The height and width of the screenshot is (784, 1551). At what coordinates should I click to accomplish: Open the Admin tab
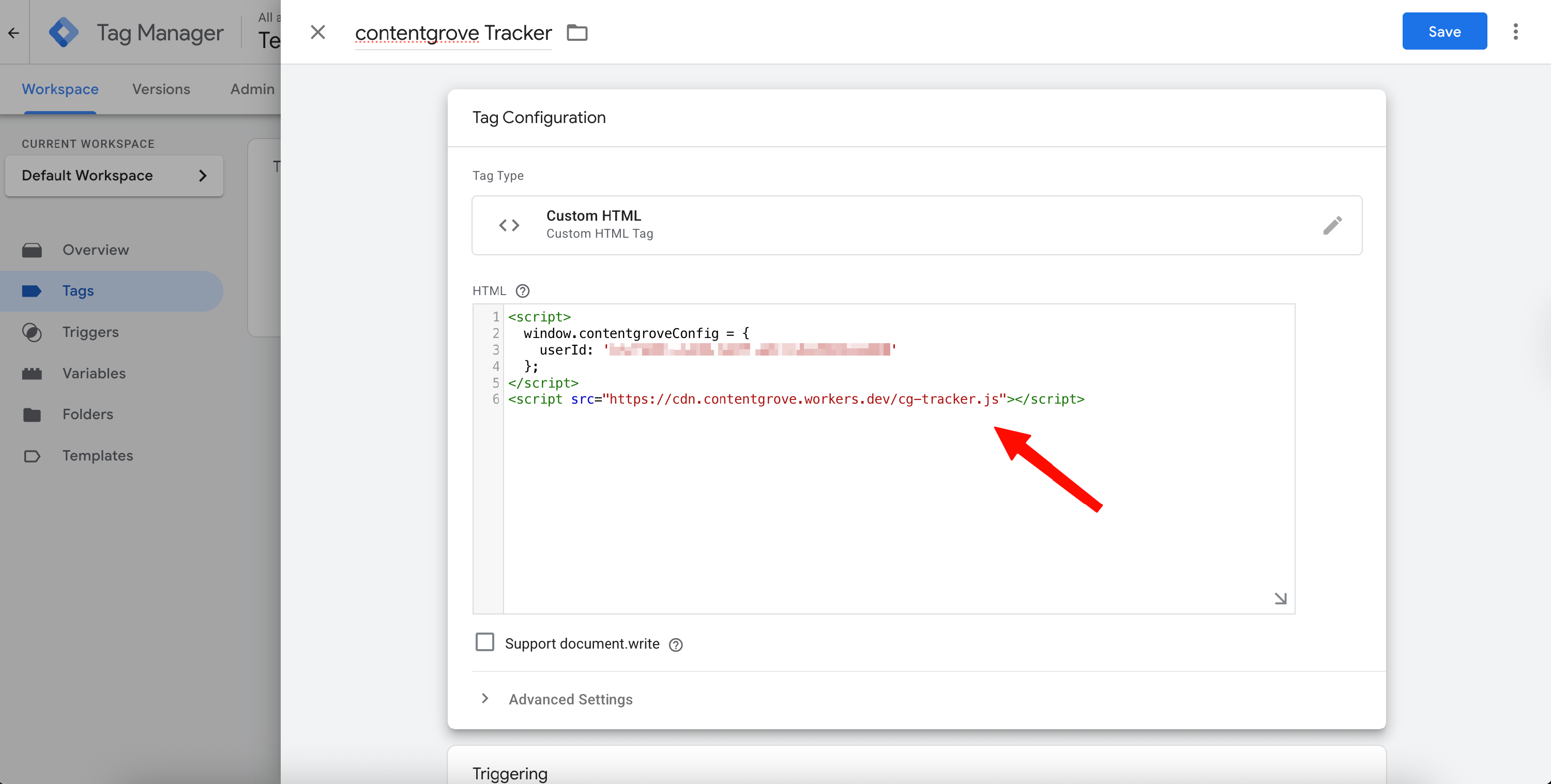pos(252,89)
